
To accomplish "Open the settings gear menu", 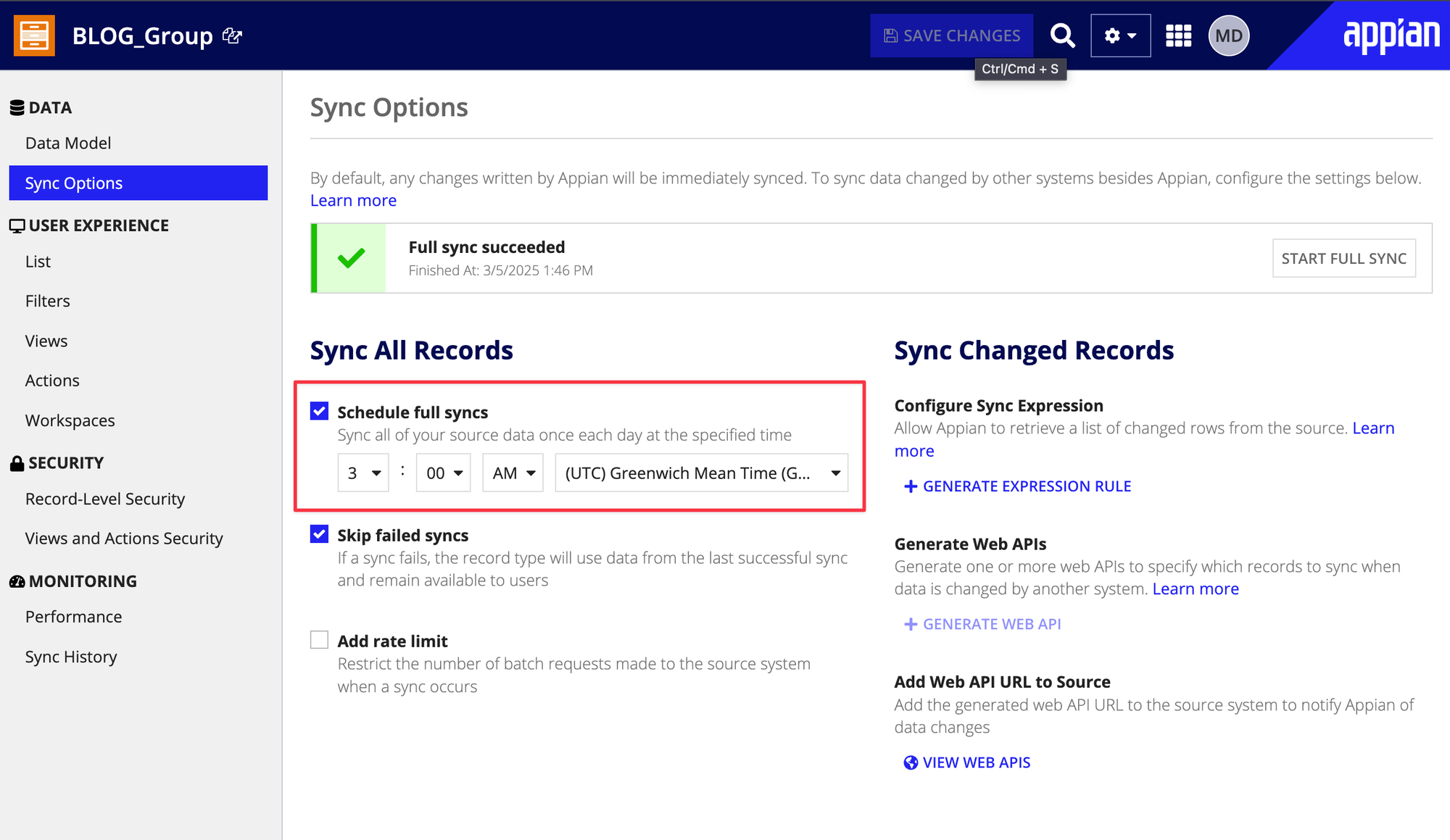I will tap(1120, 36).
